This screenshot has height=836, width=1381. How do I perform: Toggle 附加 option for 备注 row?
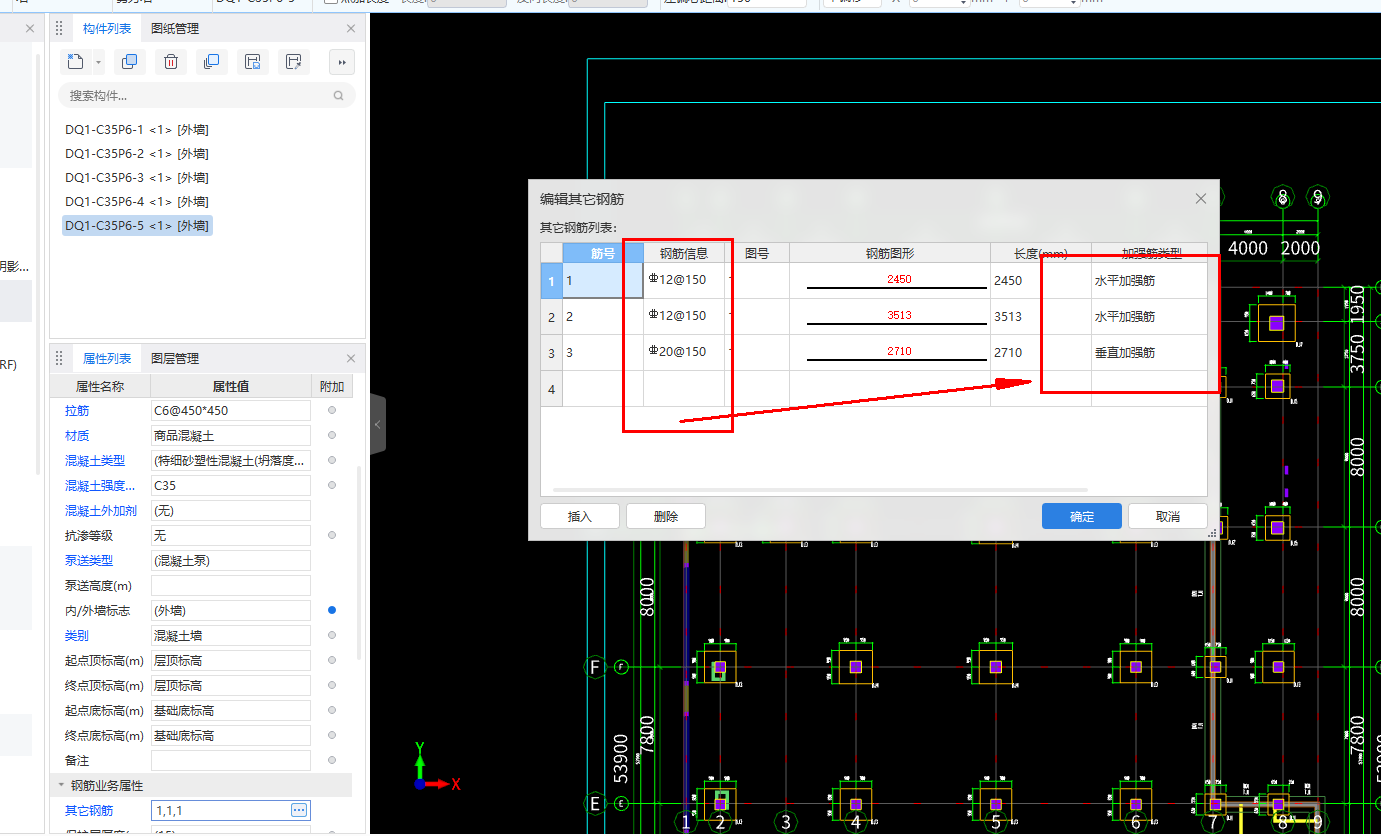(x=332, y=760)
